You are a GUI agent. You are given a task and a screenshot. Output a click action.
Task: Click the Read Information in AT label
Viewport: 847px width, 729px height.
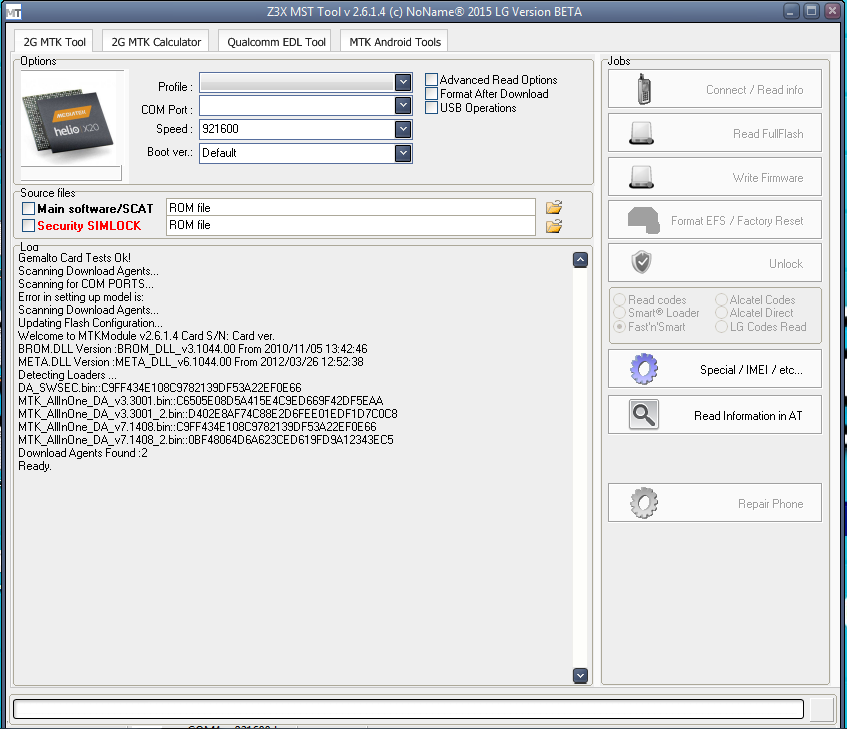tap(748, 416)
